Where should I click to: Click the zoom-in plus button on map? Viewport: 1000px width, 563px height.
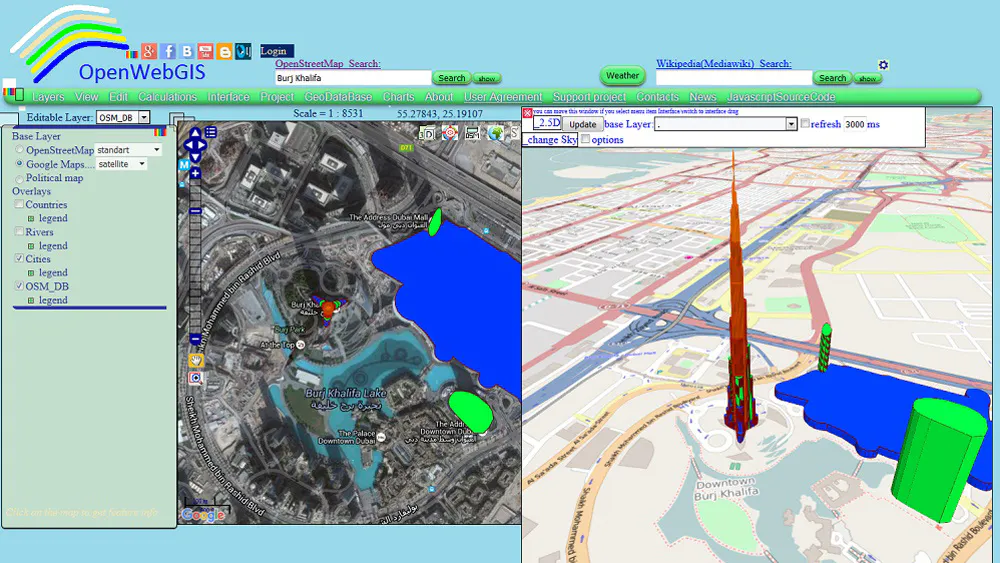tap(195, 174)
